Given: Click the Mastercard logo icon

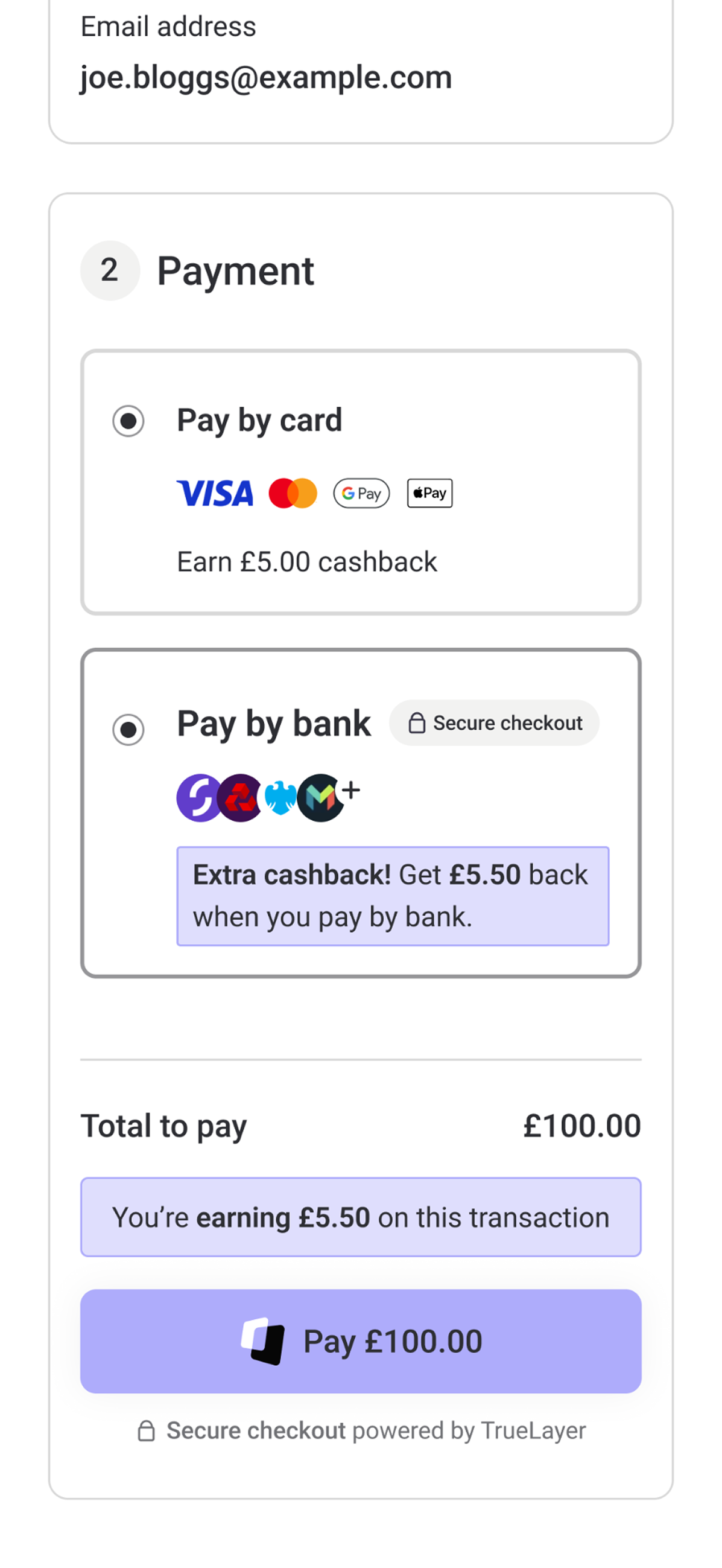Looking at the screenshot, I should [x=293, y=493].
